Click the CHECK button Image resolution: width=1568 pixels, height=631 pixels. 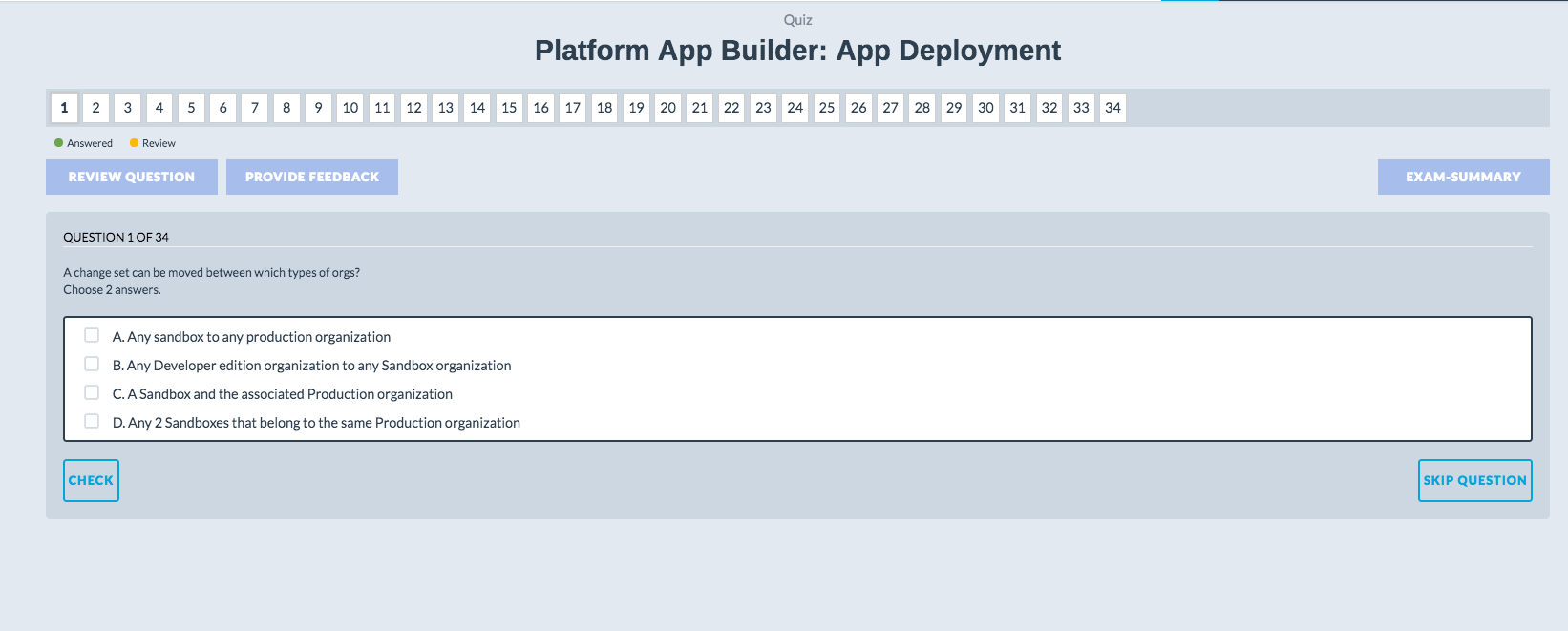coord(91,480)
